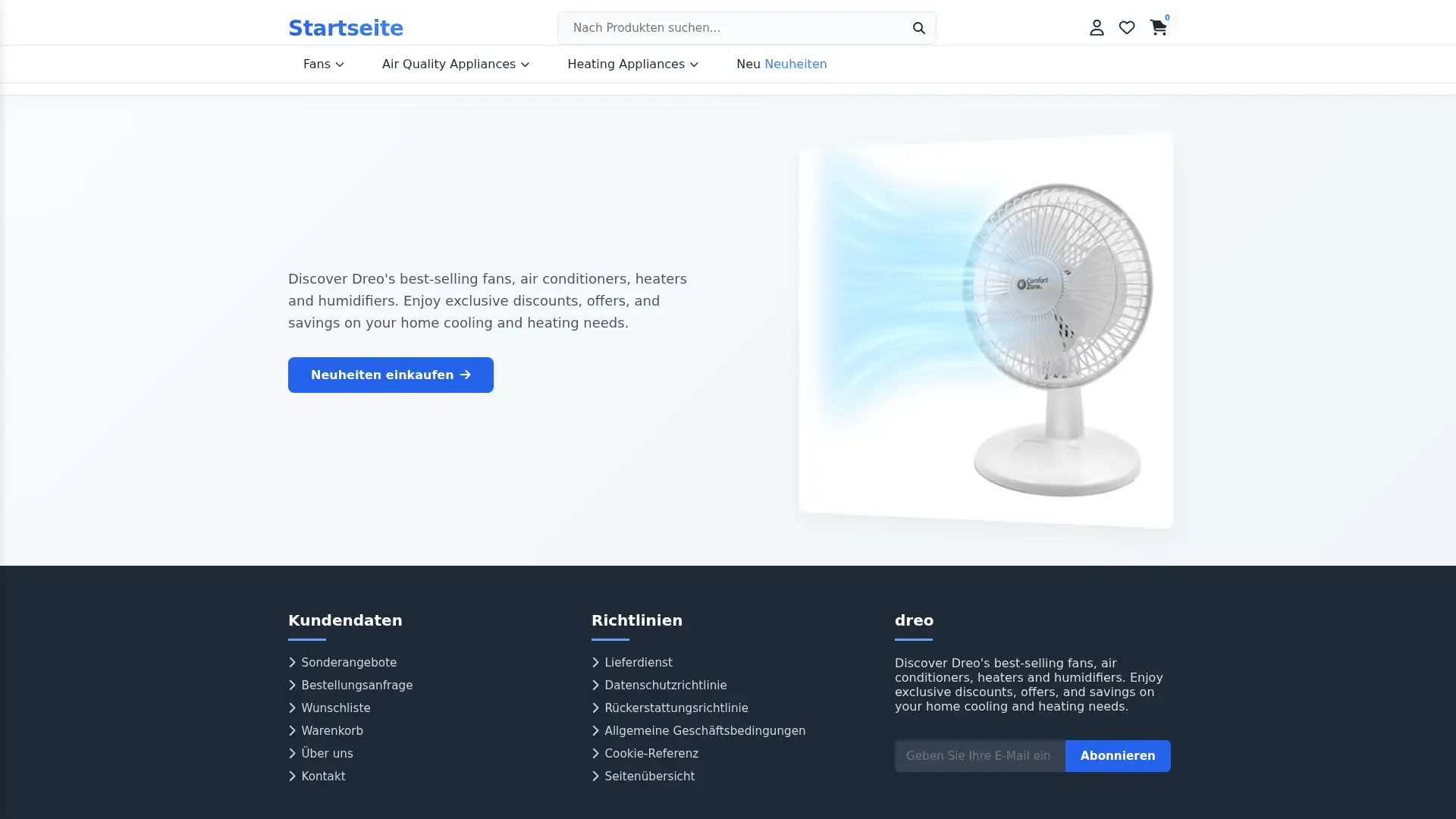
Task: Expand Heating Appliances dropdown
Action: [x=633, y=64]
